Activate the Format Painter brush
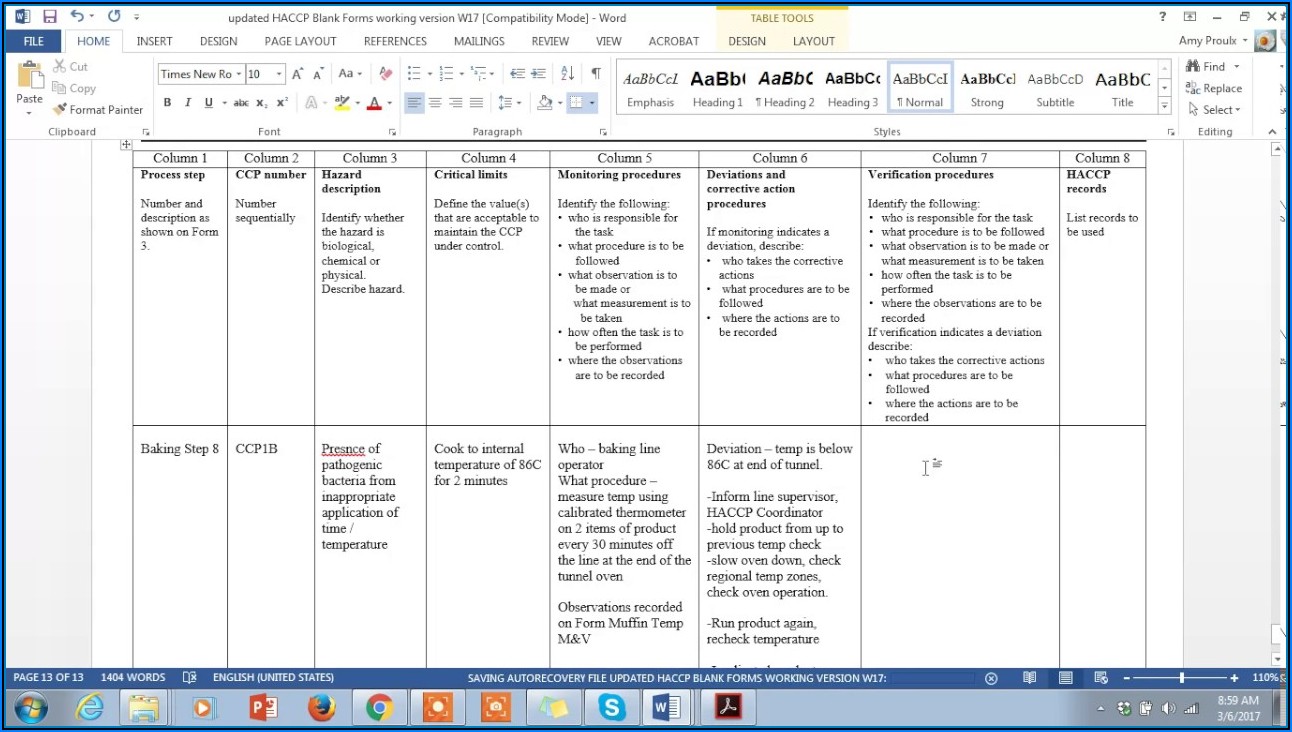Viewport: 1292px width, 732px height. point(98,110)
